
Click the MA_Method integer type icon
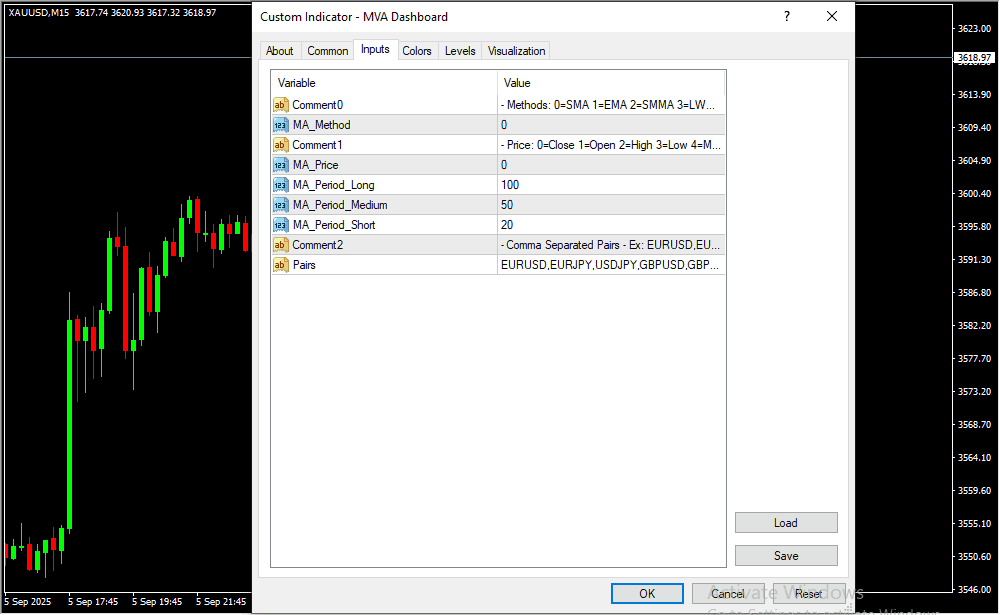tap(280, 125)
